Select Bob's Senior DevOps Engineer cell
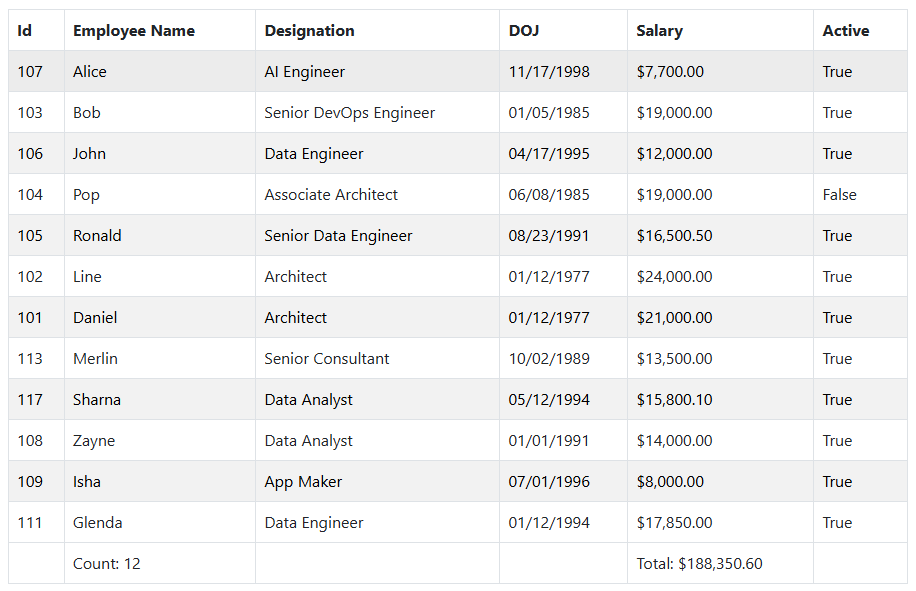 [x=349, y=113]
